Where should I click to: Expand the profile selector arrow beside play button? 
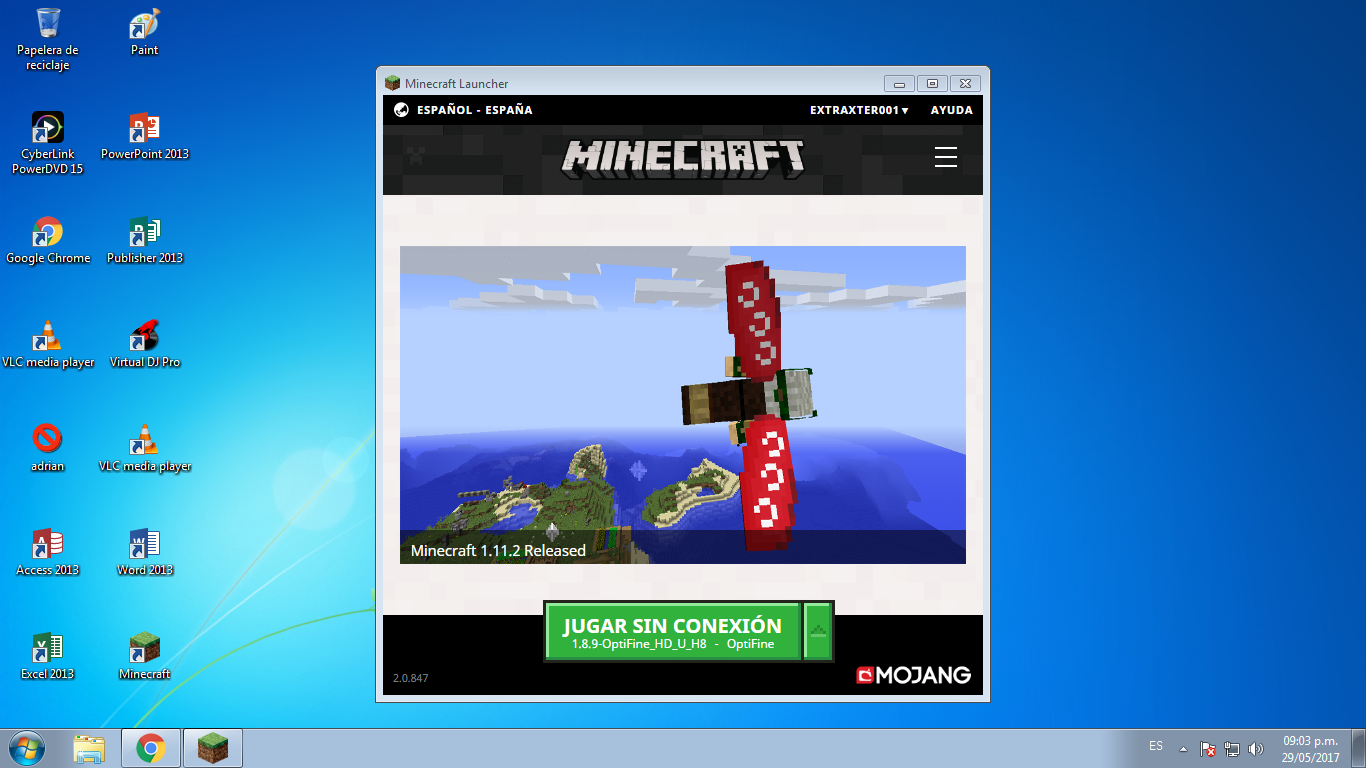coord(818,632)
